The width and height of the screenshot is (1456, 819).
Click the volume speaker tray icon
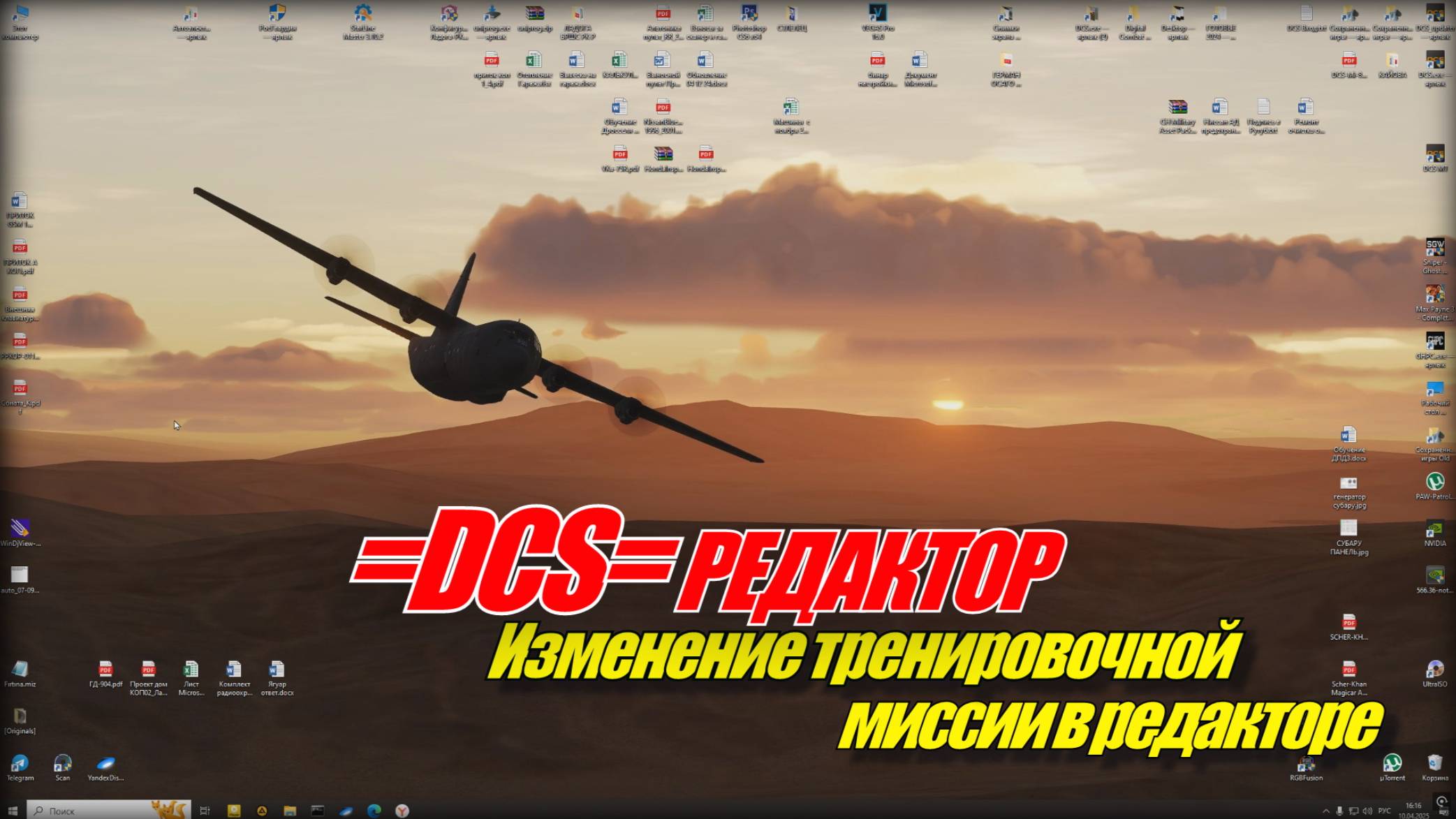[x=1367, y=811]
